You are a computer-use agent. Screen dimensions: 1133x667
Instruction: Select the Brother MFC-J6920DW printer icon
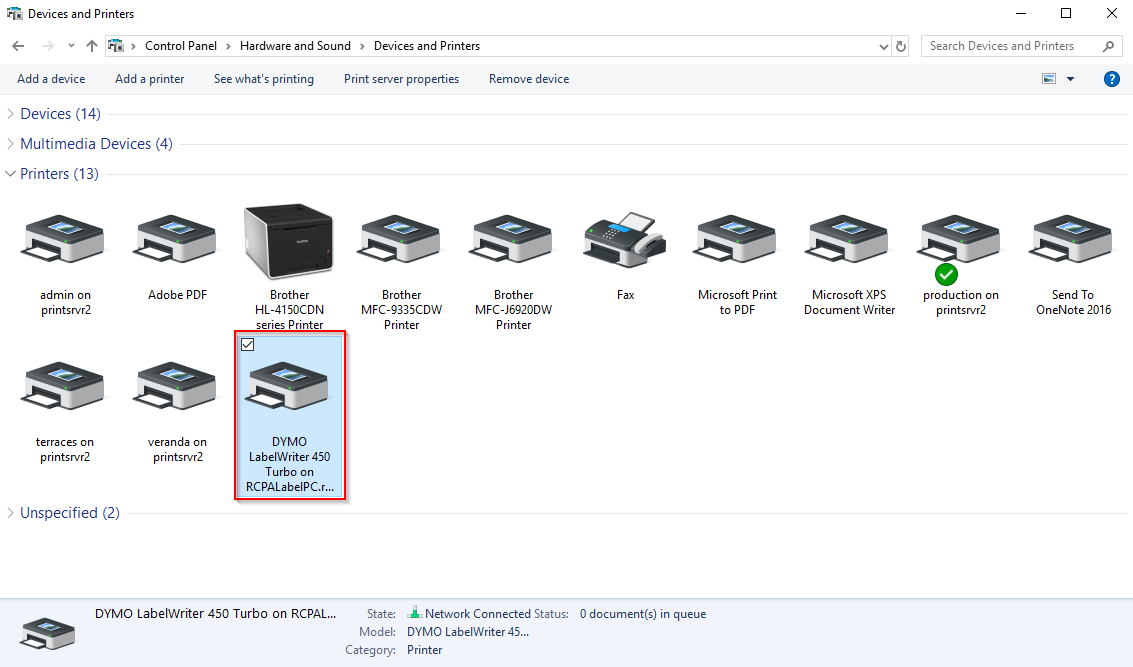(x=512, y=239)
